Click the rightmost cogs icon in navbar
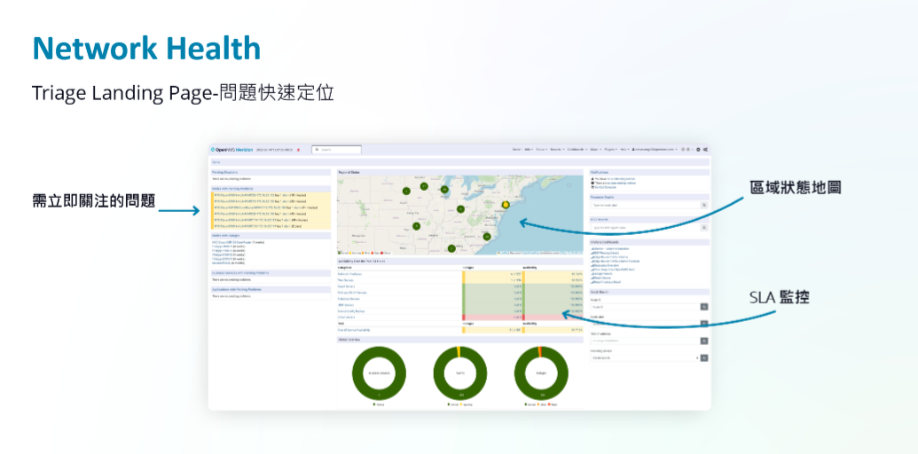The width and height of the screenshot is (918, 454). pyautogui.click(x=705, y=149)
